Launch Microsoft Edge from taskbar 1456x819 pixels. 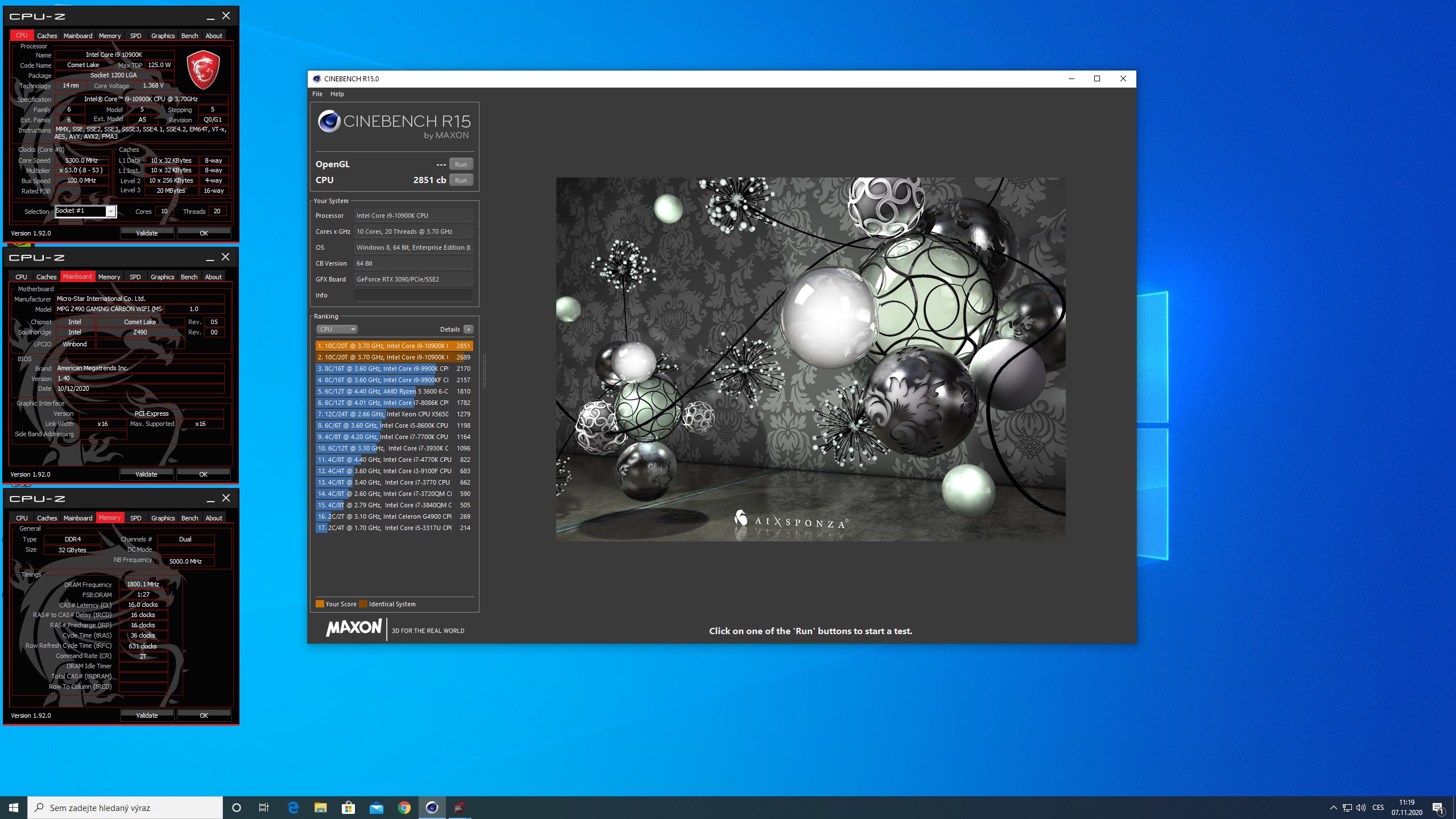coord(293,808)
